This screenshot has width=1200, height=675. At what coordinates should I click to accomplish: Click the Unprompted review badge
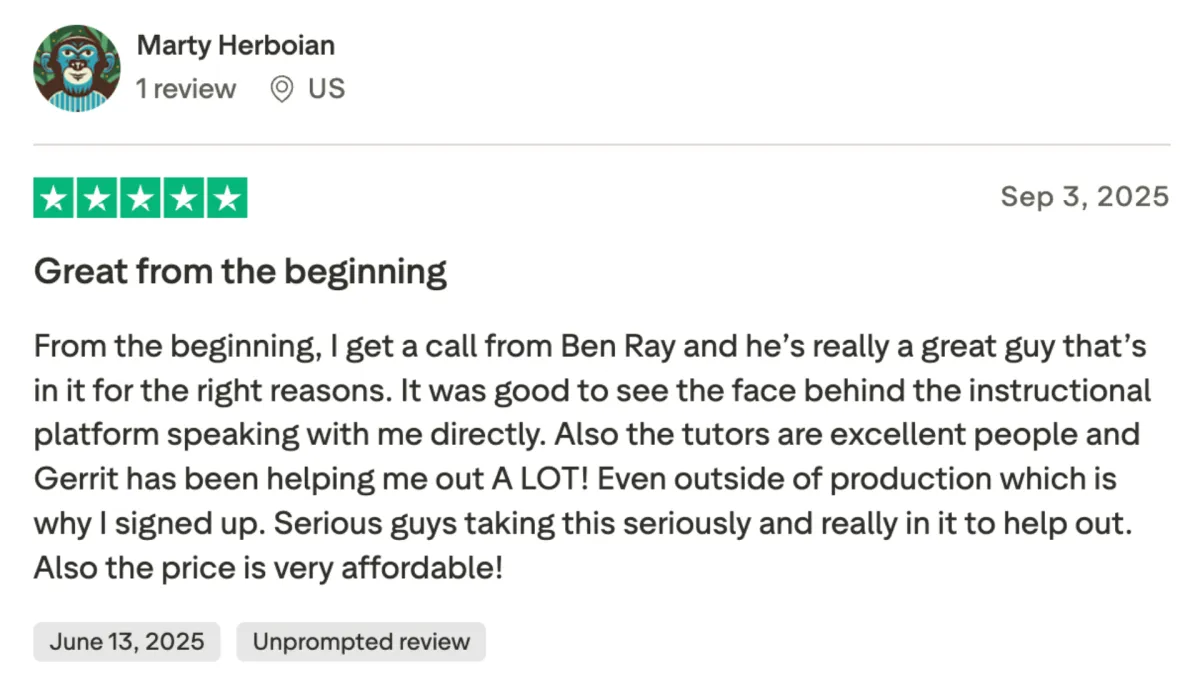pos(361,642)
